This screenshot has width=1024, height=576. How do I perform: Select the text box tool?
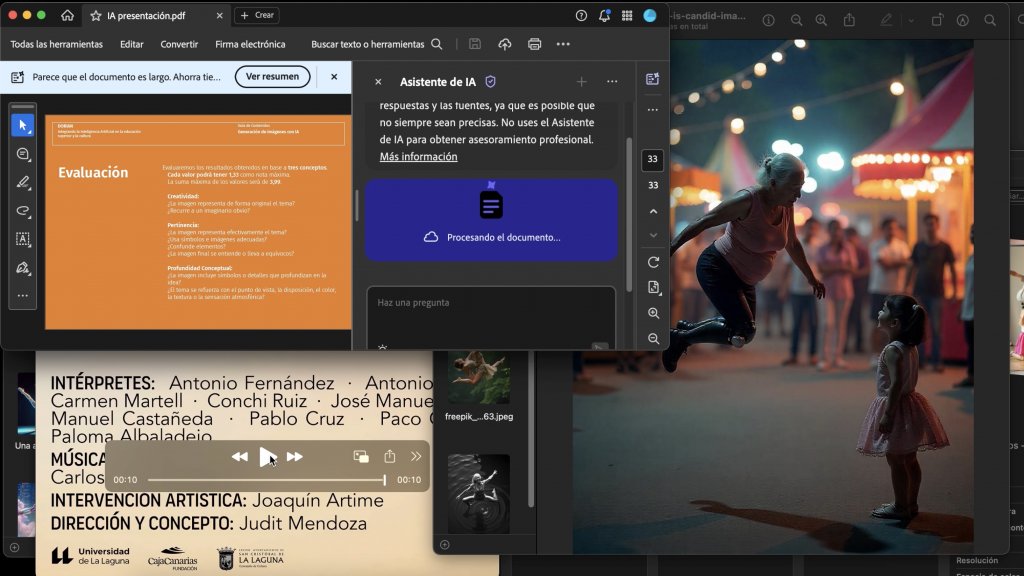tap(22, 239)
